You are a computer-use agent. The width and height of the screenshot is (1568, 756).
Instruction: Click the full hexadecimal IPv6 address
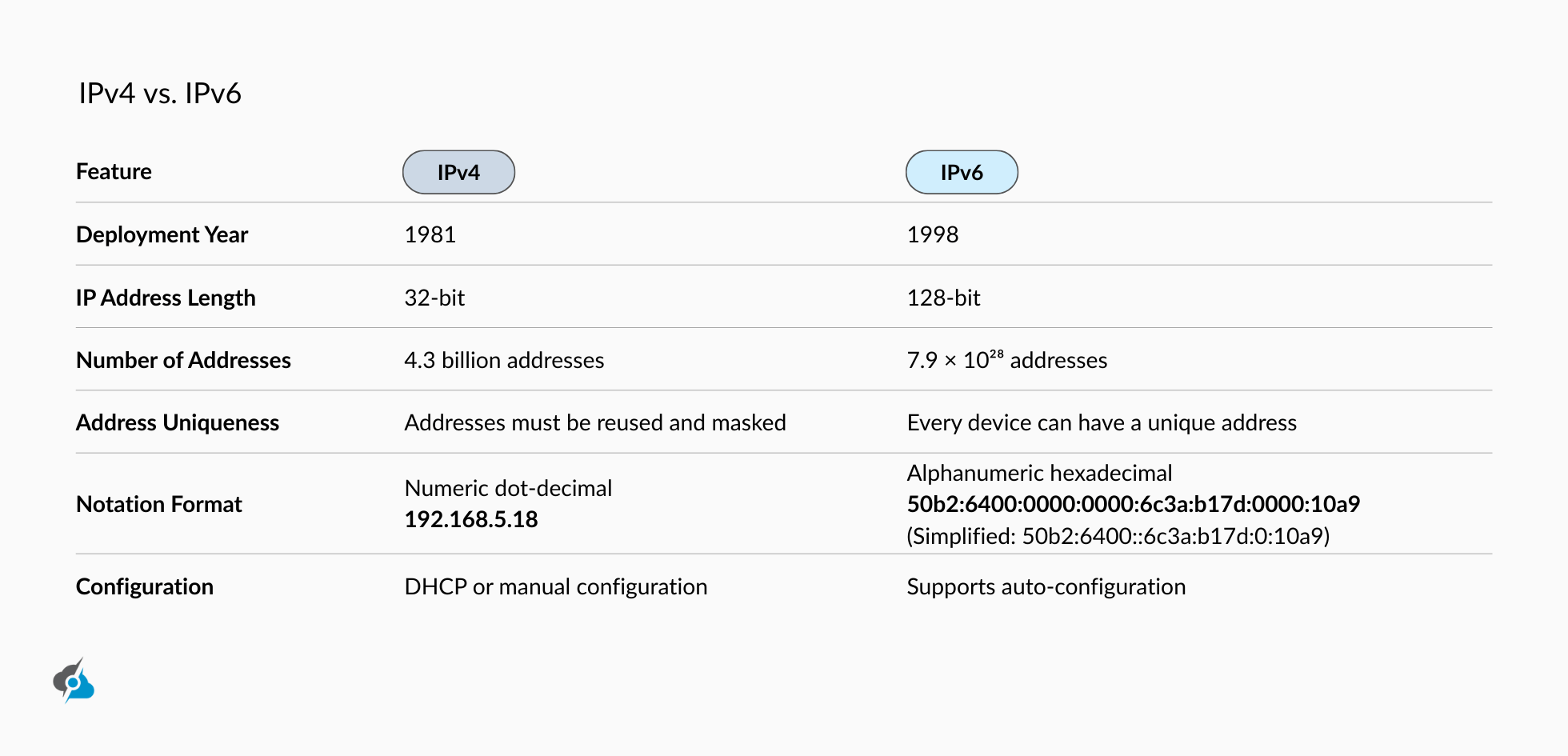[x=1134, y=504]
